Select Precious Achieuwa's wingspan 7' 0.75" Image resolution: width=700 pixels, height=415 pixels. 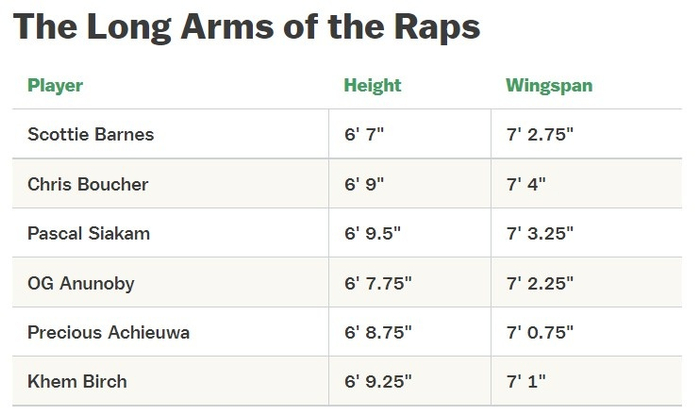540,332
